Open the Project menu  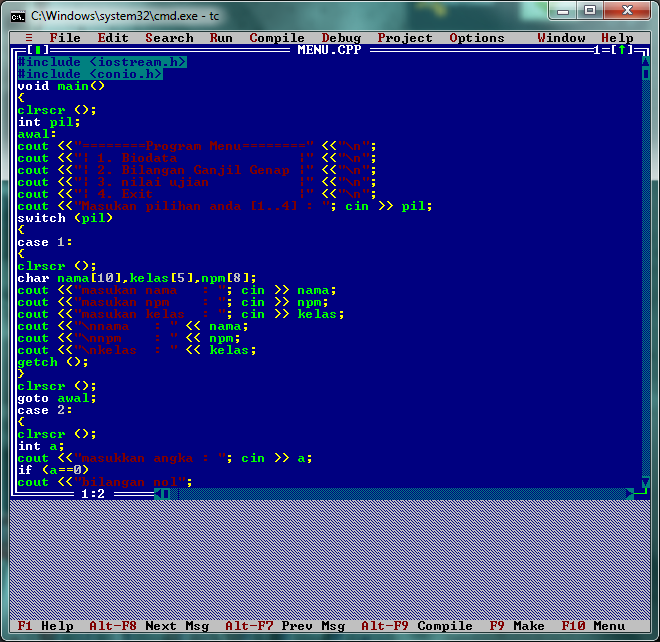(405, 38)
